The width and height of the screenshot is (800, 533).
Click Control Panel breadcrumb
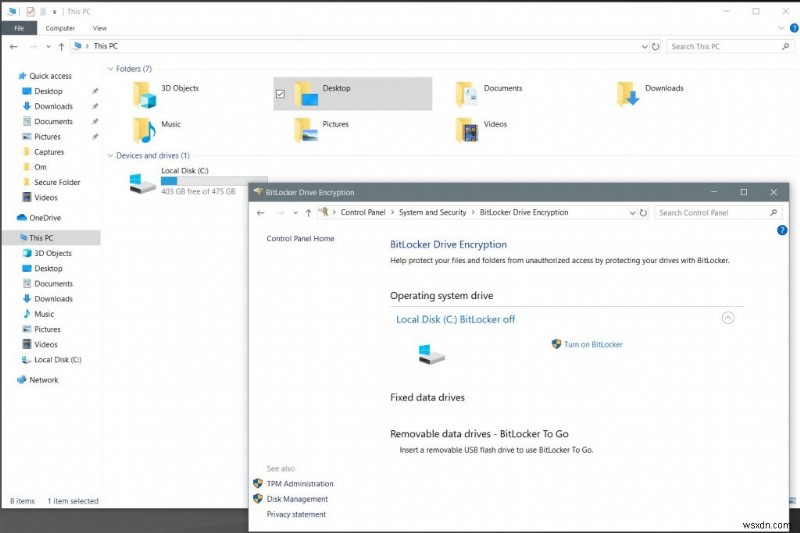[x=363, y=212]
